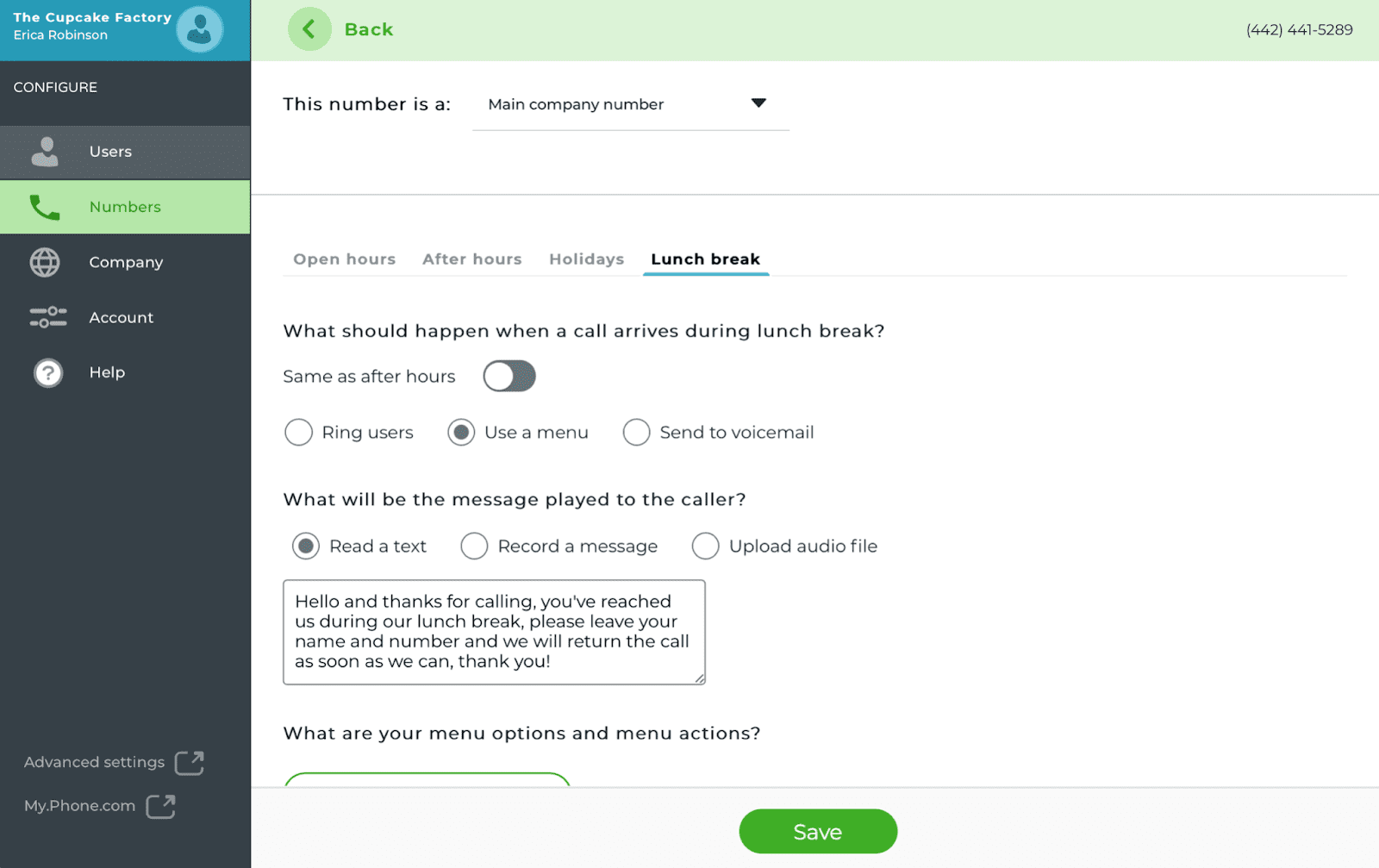
Task: Toggle the Same as after hours switch
Action: coord(509,376)
